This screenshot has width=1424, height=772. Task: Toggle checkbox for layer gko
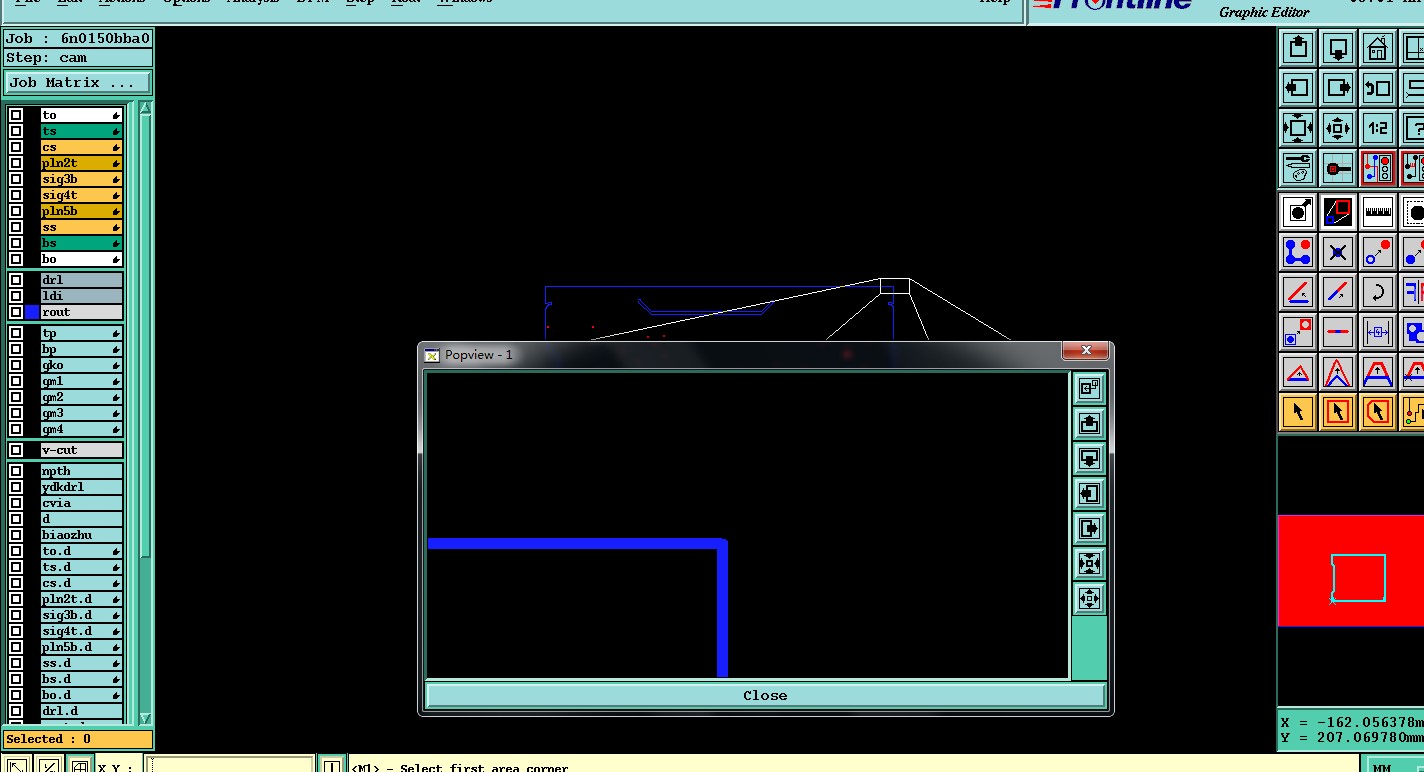[x=16, y=365]
